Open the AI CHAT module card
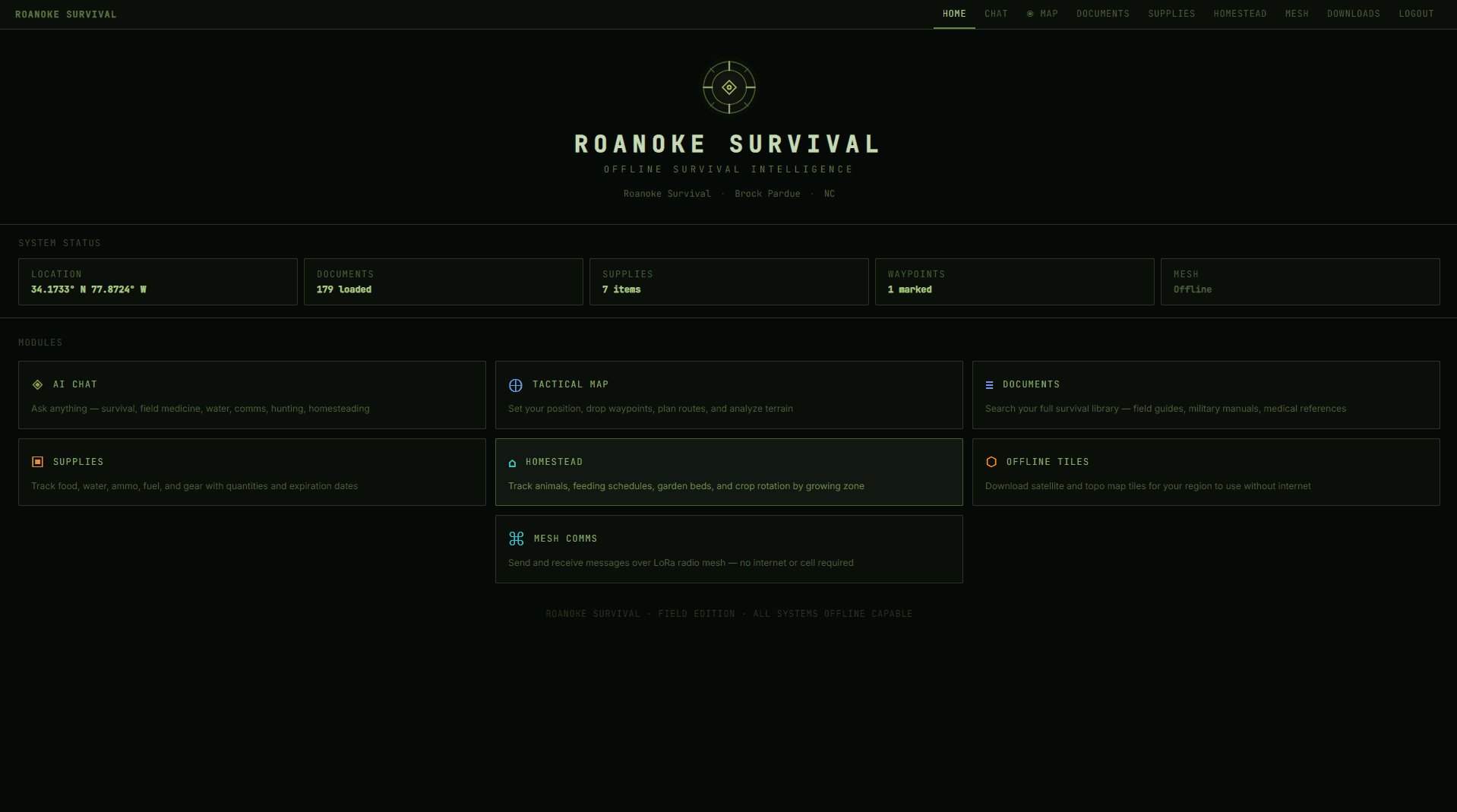This screenshot has width=1457, height=812. 251,394
